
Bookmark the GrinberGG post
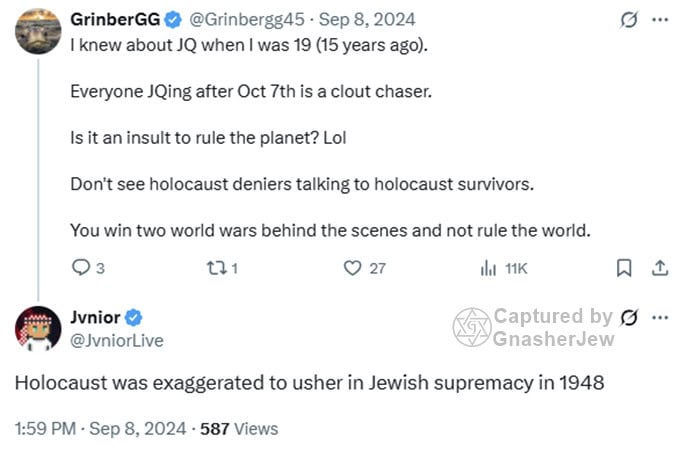[623, 268]
